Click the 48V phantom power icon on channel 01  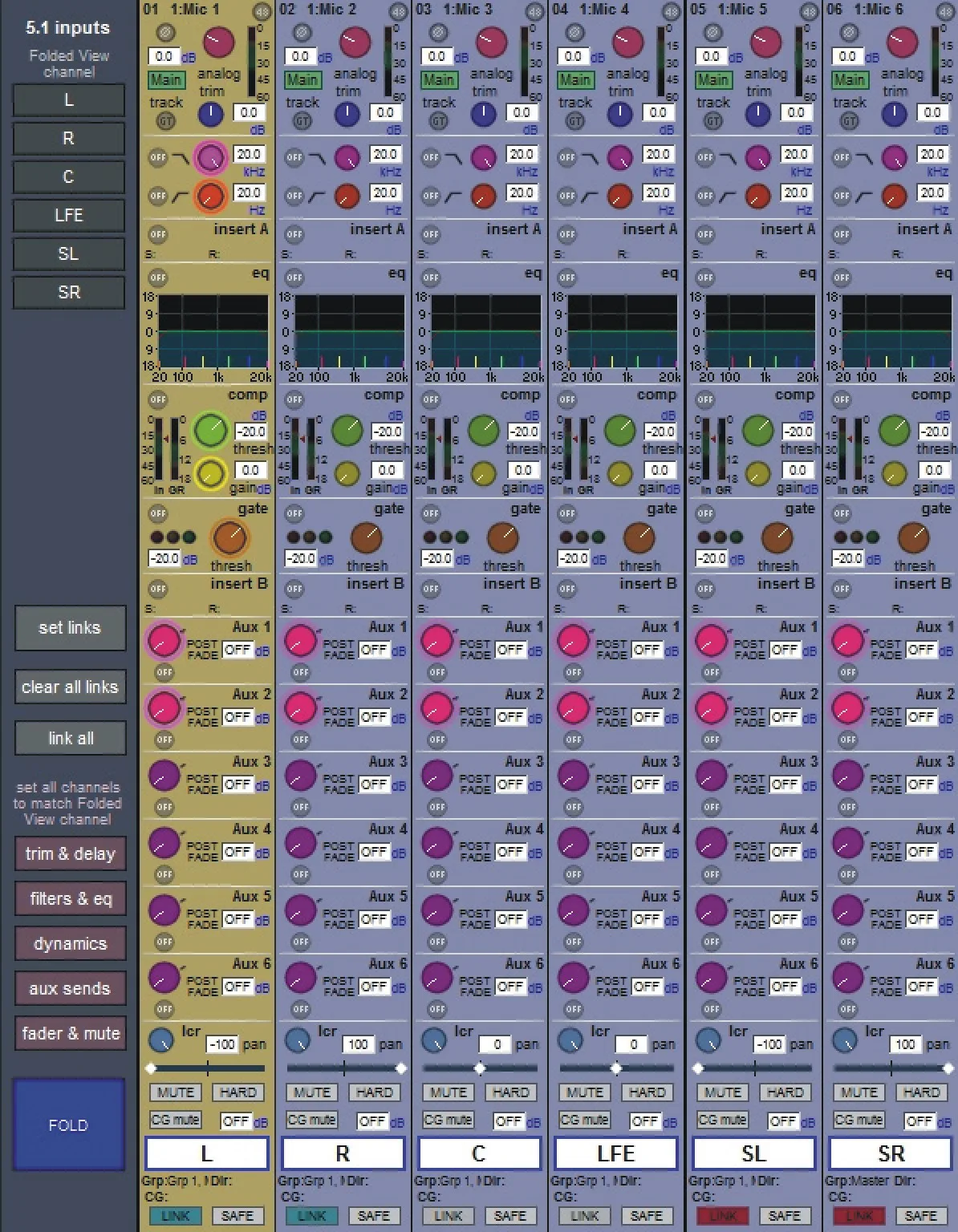tap(262, 12)
